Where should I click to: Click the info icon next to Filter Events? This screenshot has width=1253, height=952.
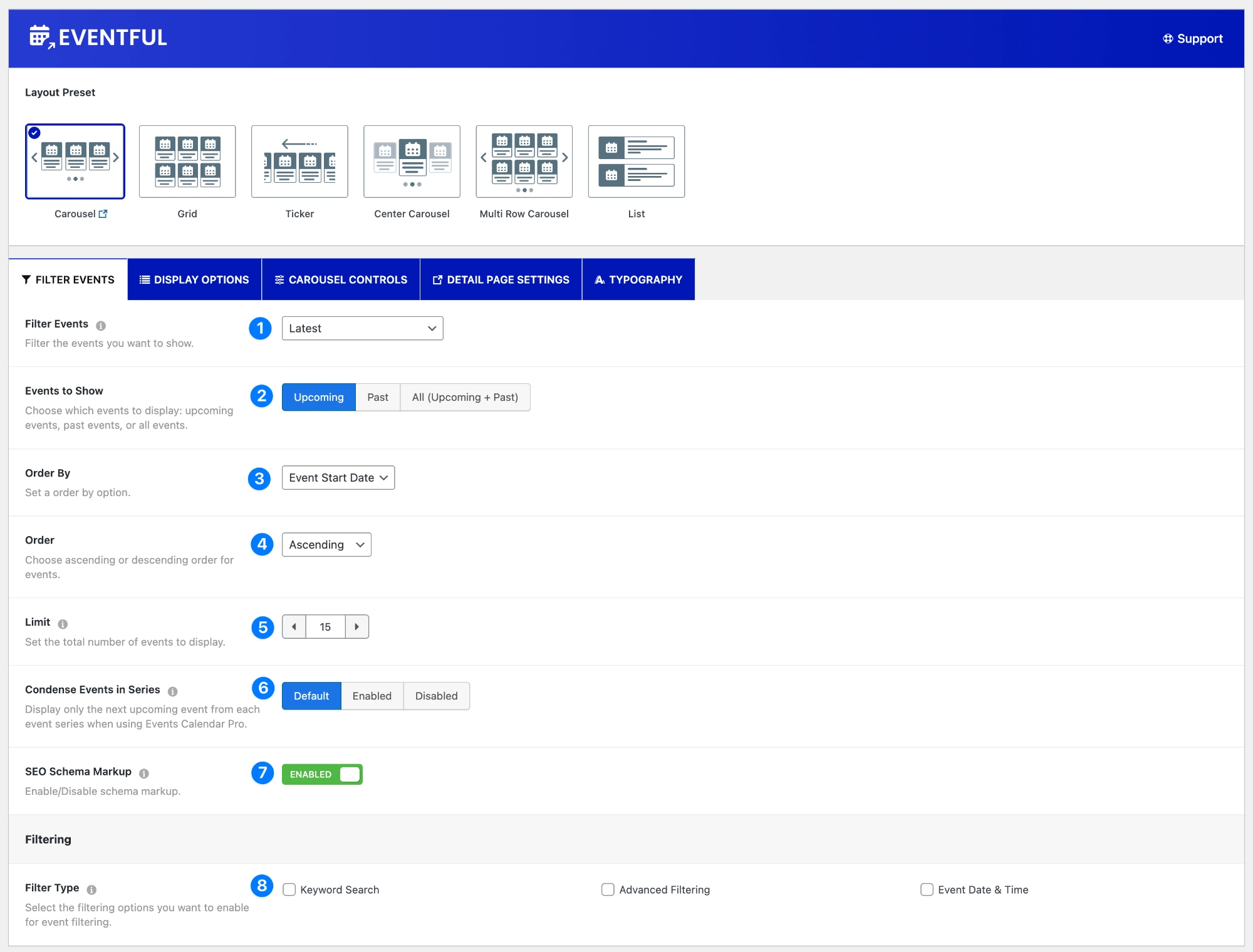(101, 325)
